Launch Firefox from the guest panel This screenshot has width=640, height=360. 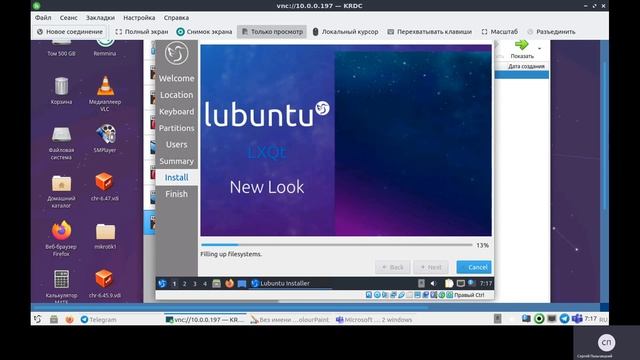(229, 283)
